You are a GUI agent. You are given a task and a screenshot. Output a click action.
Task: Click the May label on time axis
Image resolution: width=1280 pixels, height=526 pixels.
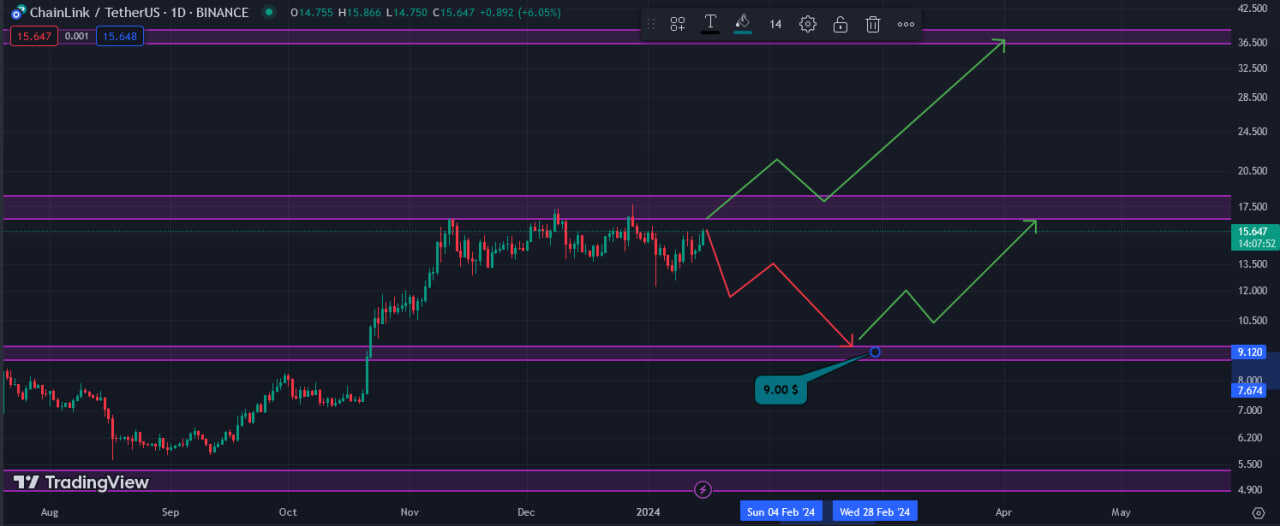click(1121, 512)
